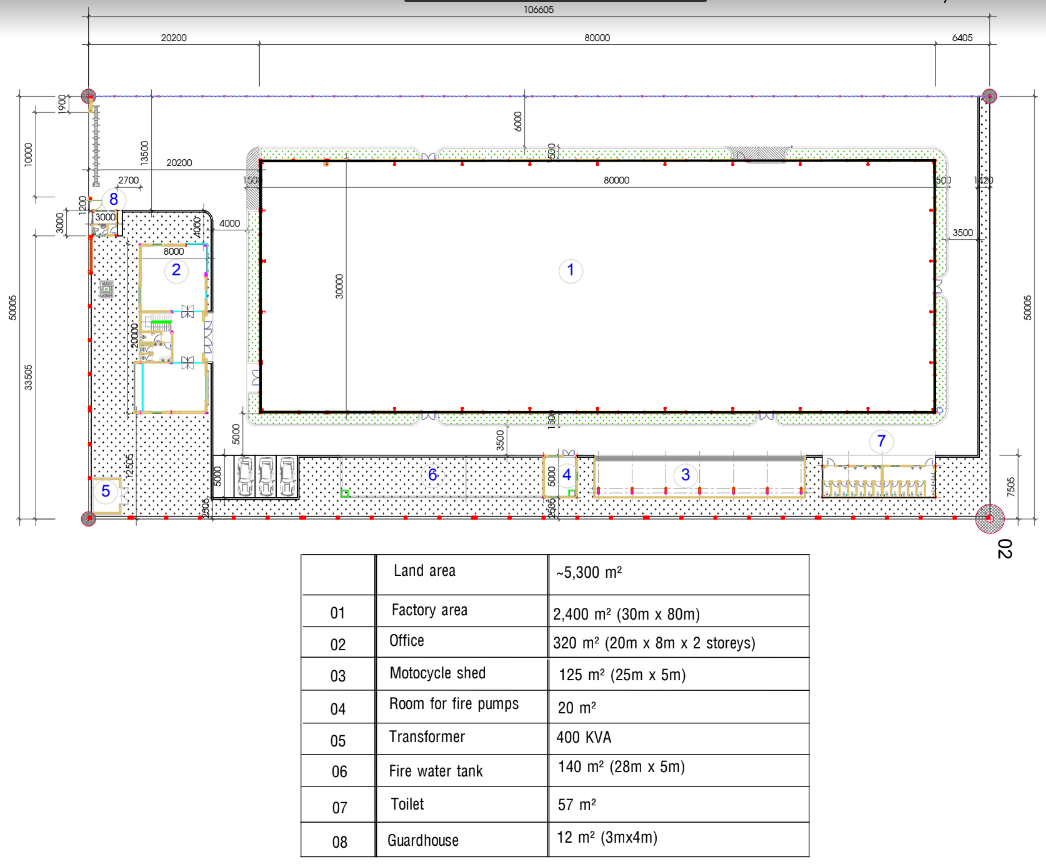The image size is (1046, 865).
Task: Click the middle parked car symbol
Action: pyautogui.click(x=265, y=476)
